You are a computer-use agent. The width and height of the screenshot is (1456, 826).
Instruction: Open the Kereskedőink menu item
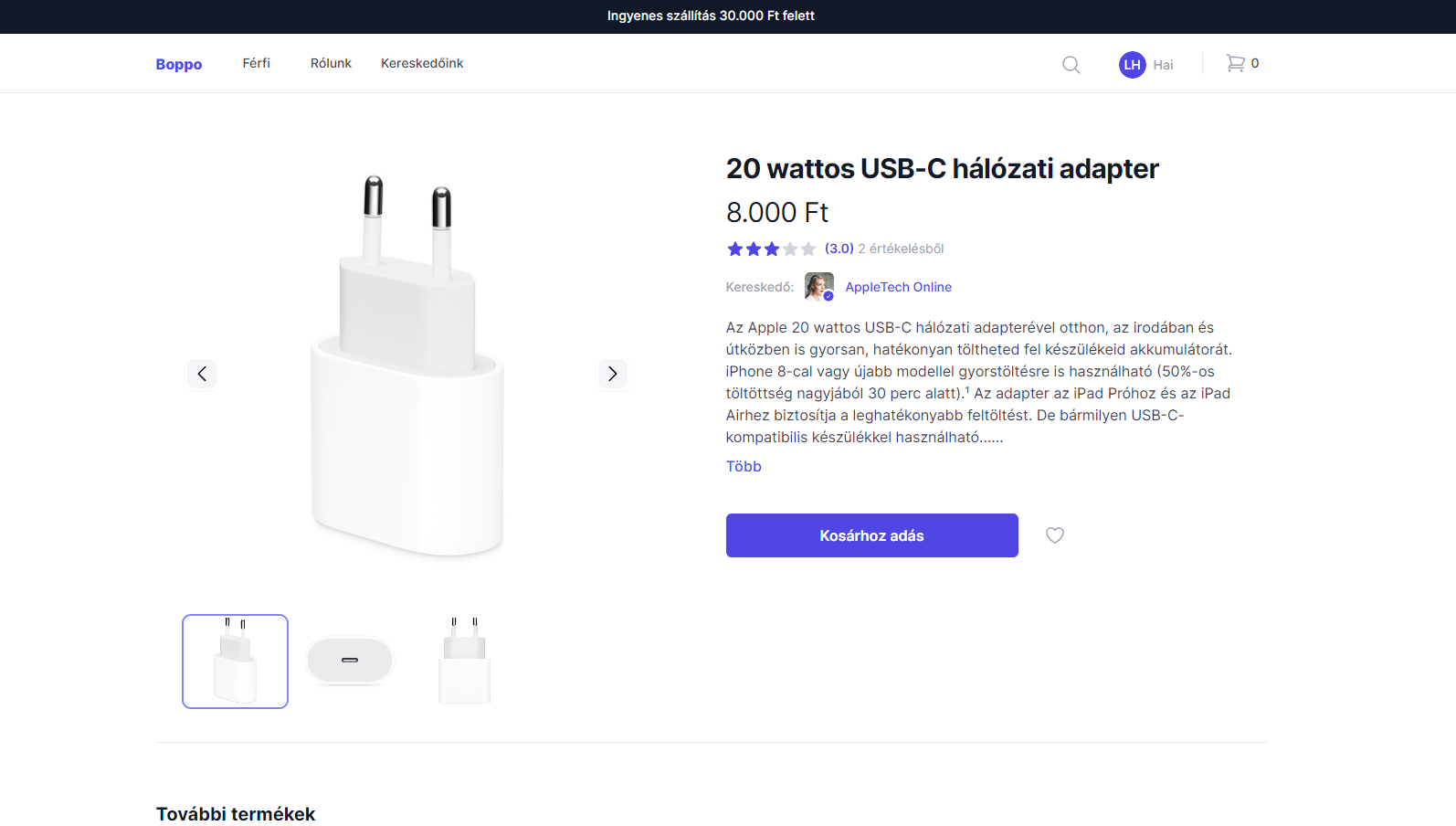422,63
